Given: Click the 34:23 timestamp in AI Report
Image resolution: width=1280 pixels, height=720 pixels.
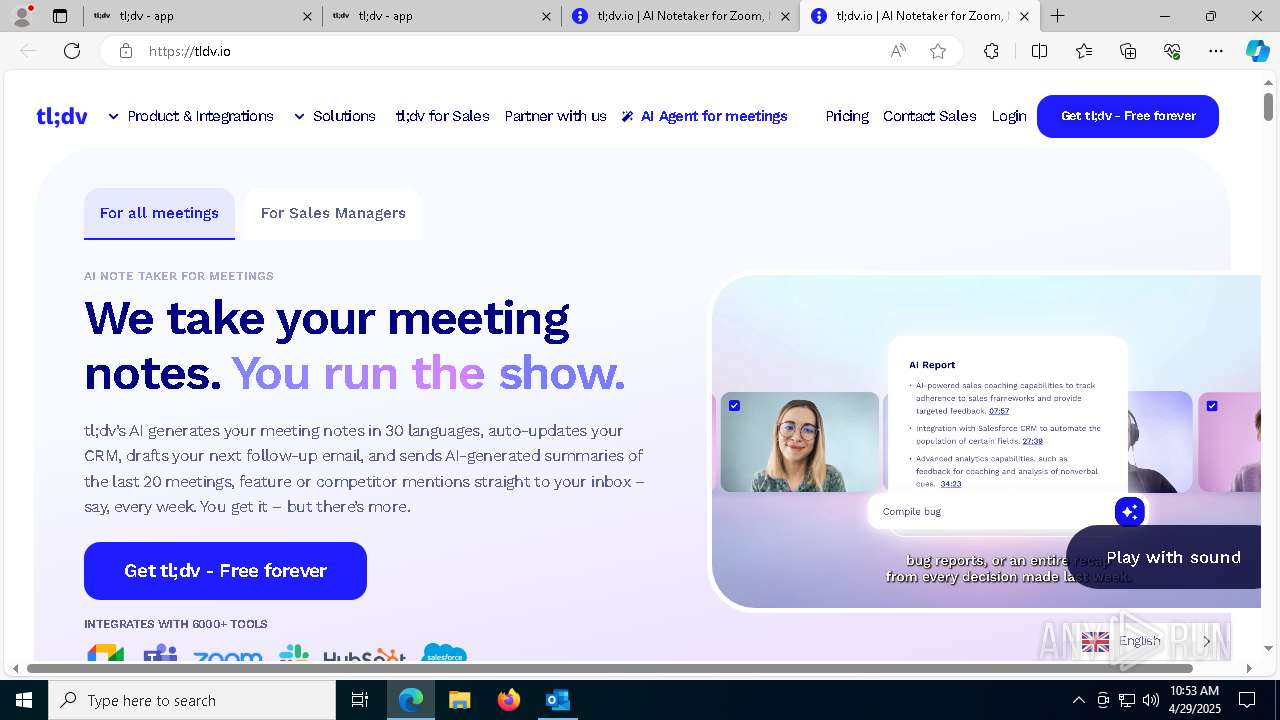Looking at the screenshot, I should pyautogui.click(x=950, y=484).
